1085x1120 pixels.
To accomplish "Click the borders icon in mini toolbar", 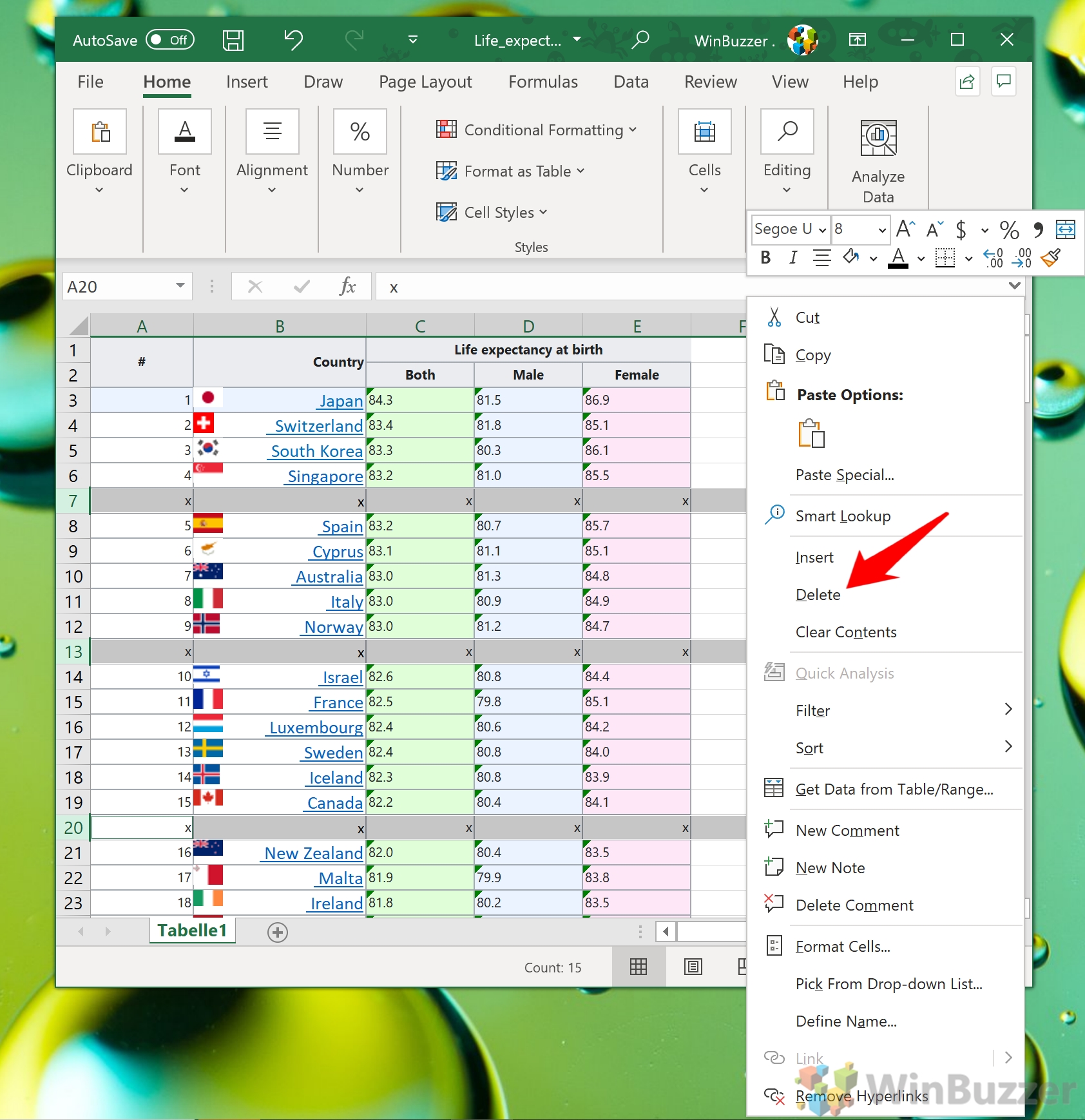I will 945,258.
